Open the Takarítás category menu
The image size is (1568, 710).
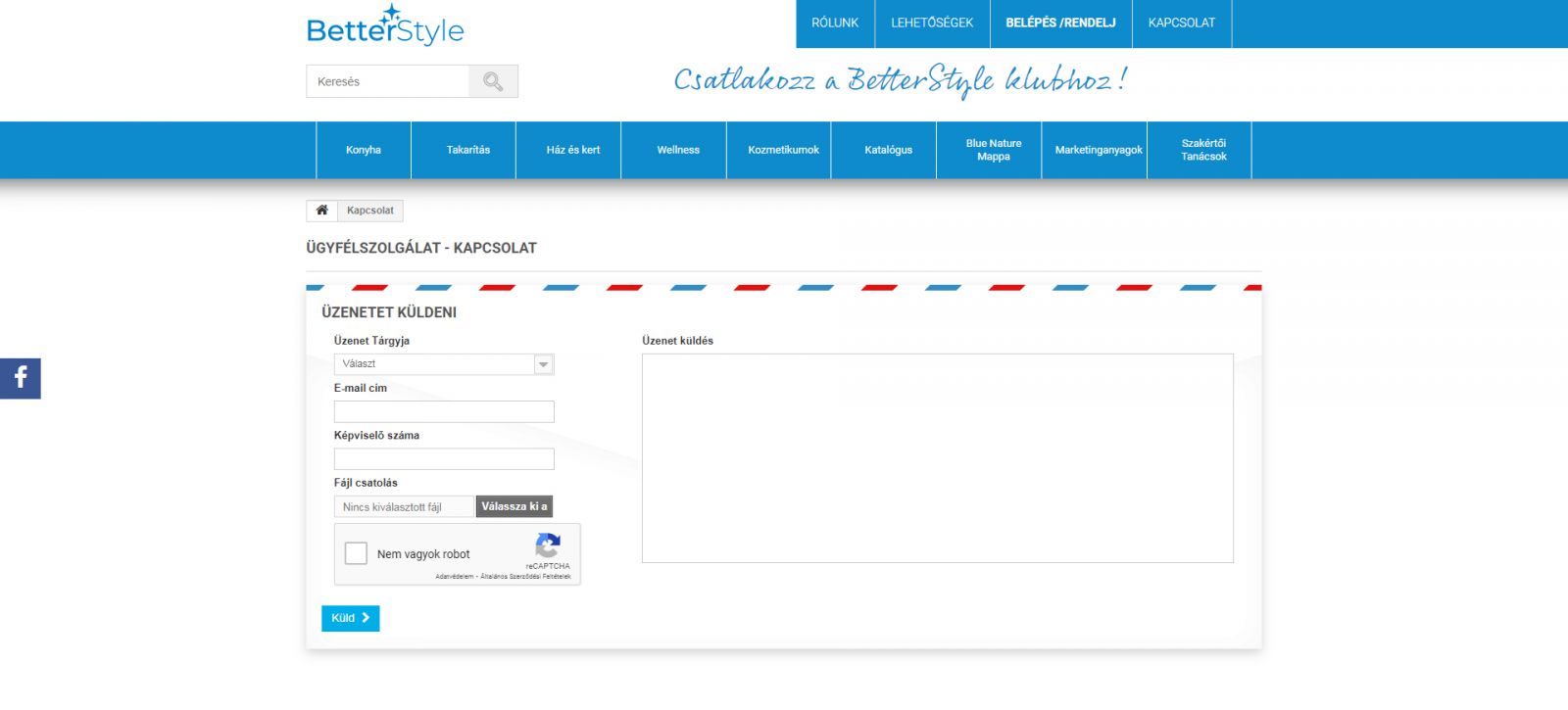click(x=468, y=150)
